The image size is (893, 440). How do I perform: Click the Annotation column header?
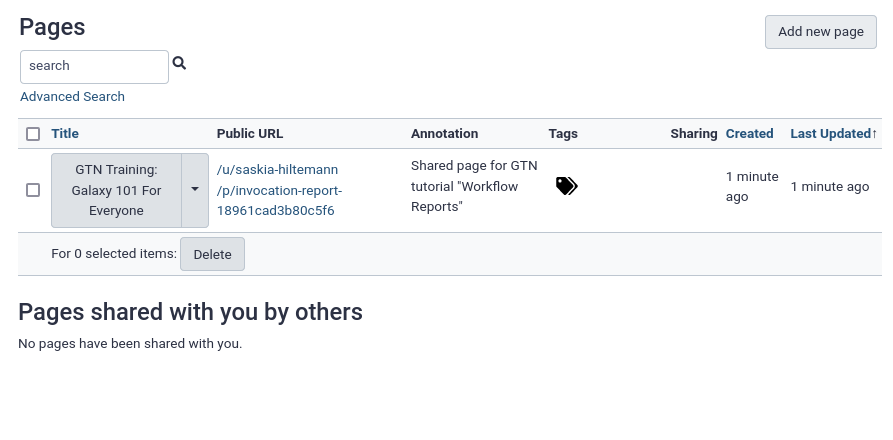coord(445,134)
